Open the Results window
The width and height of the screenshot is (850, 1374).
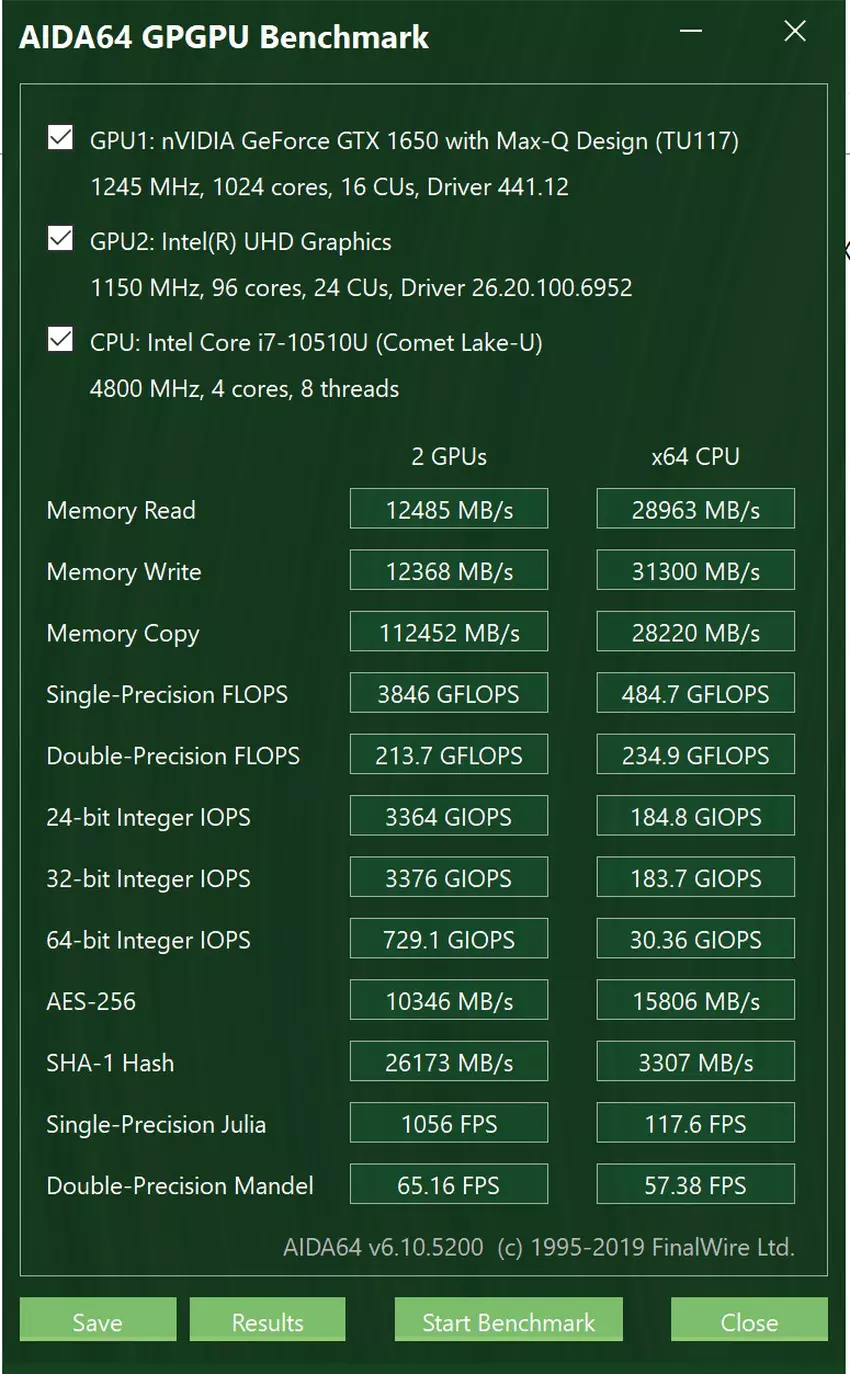(267, 1321)
